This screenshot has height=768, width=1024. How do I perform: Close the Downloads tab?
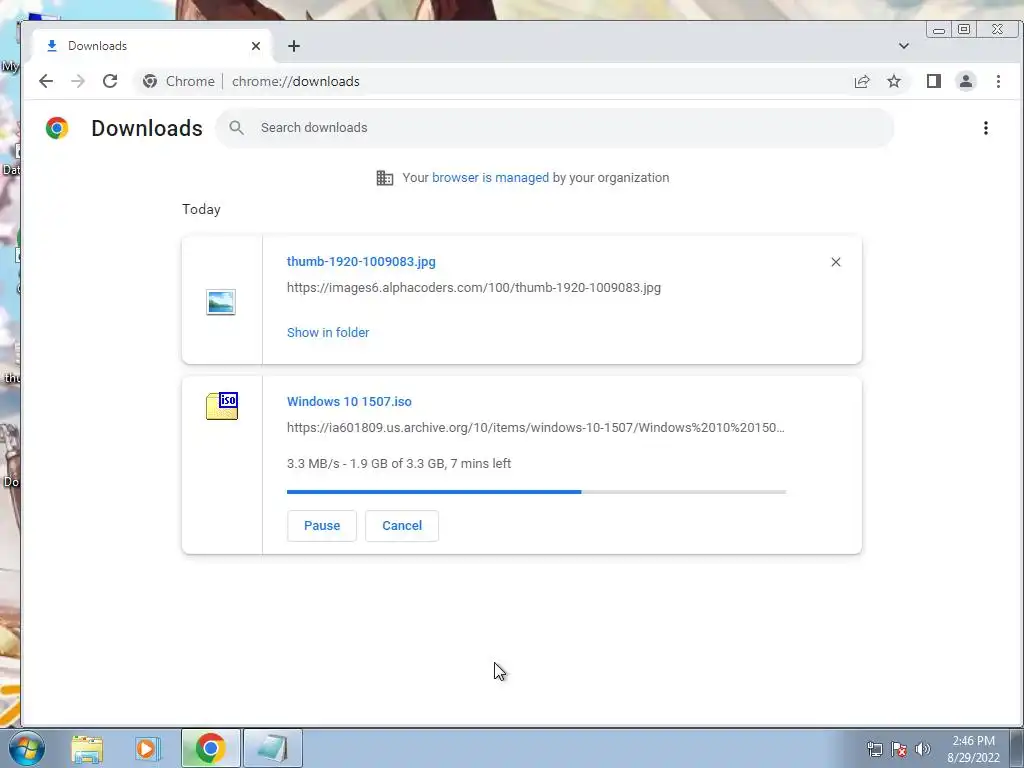click(256, 46)
